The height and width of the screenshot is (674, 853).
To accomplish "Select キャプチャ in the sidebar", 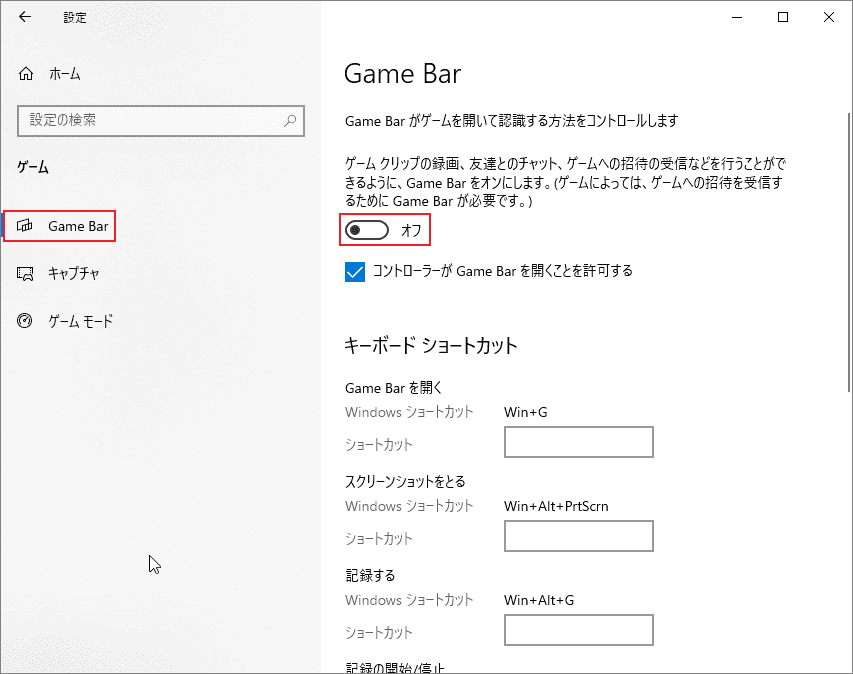I will tap(74, 273).
